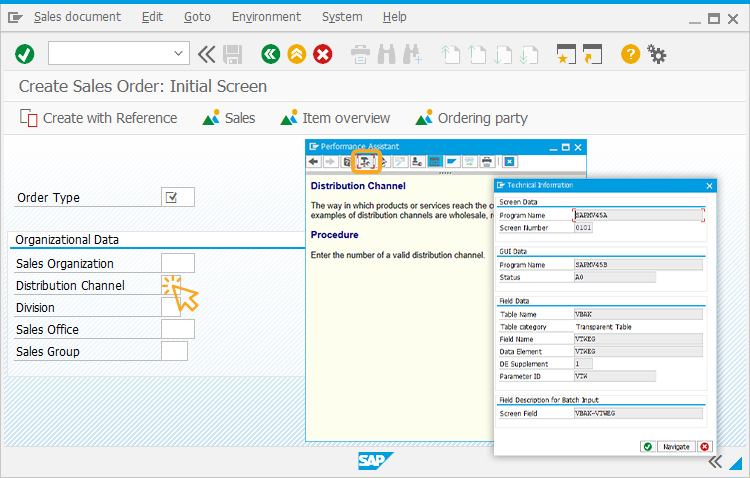Open Customize Local Layout gear icon
Viewport: 750px width, 478px height.
656,54
